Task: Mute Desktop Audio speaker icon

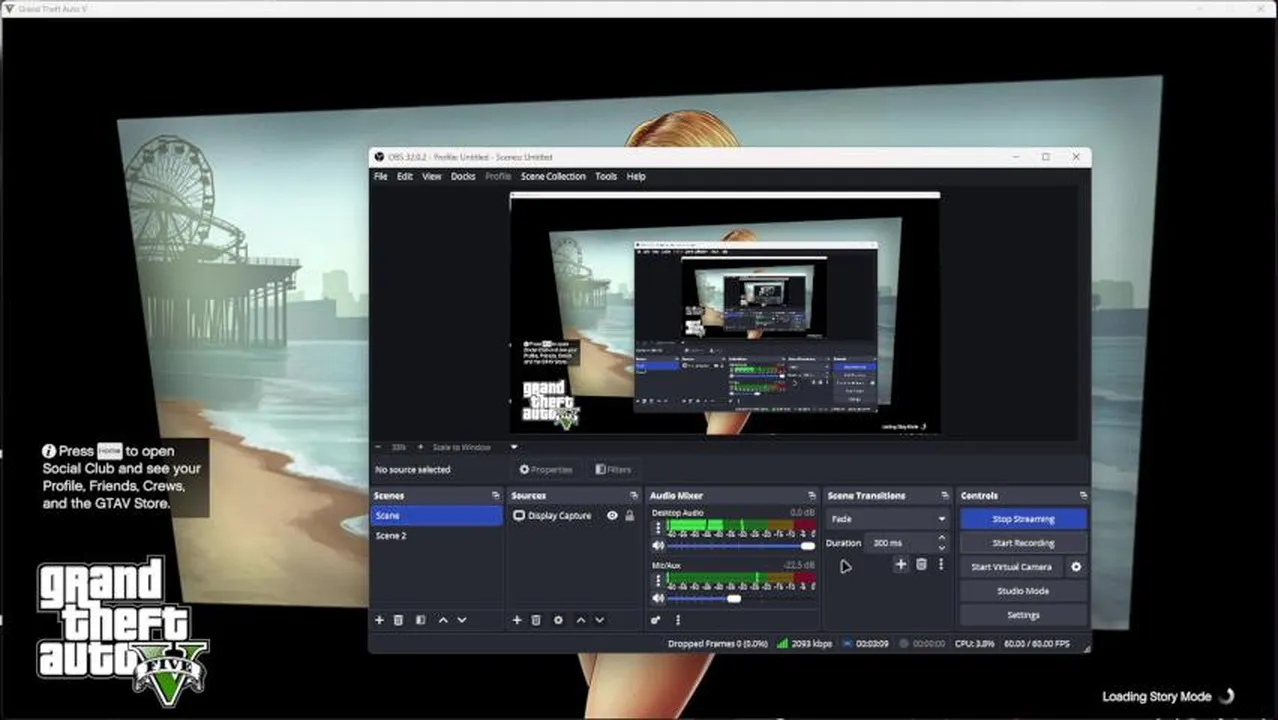Action: [658, 546]
